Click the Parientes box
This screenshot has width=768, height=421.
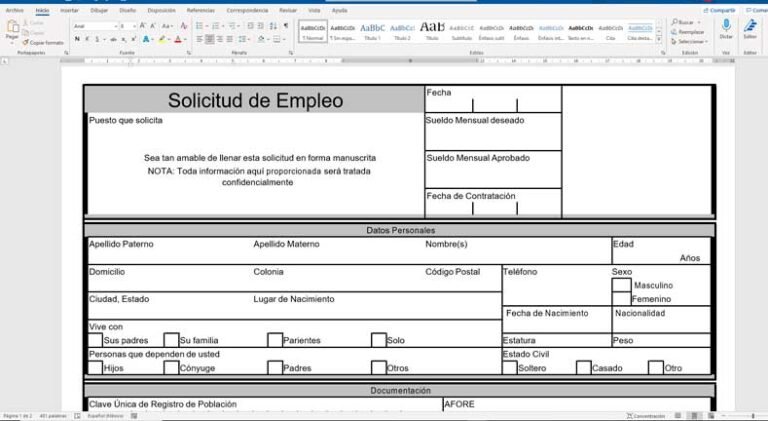click(x=275, y=340)
